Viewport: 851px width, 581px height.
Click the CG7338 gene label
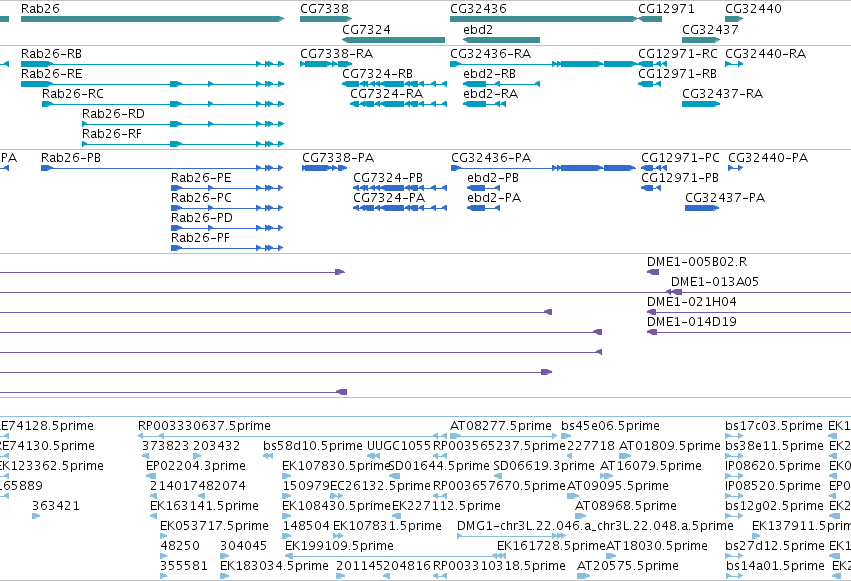325,9
